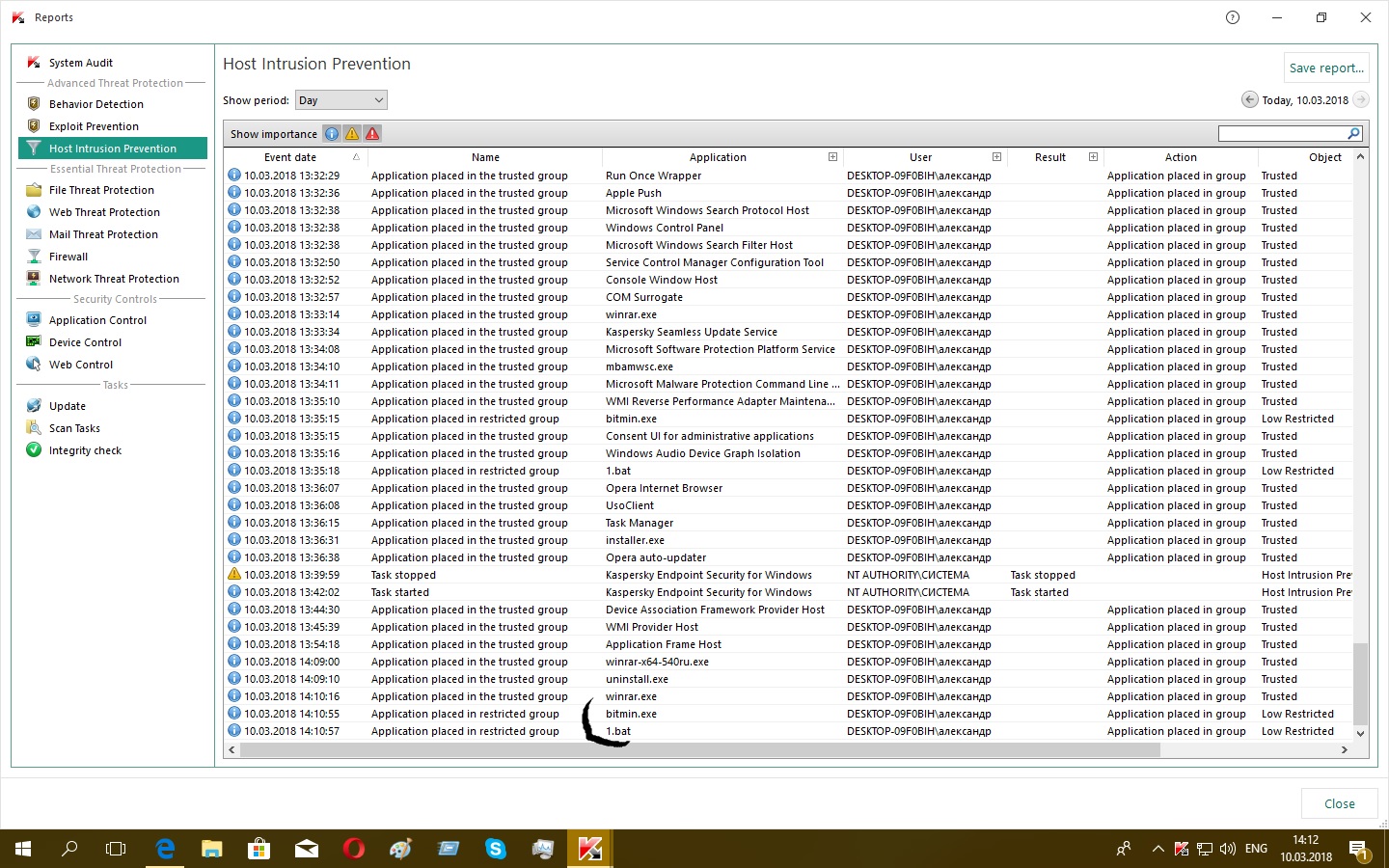Select the COM Surrogate row
This screenshot has width=1389, height=868.
point(789,297)
